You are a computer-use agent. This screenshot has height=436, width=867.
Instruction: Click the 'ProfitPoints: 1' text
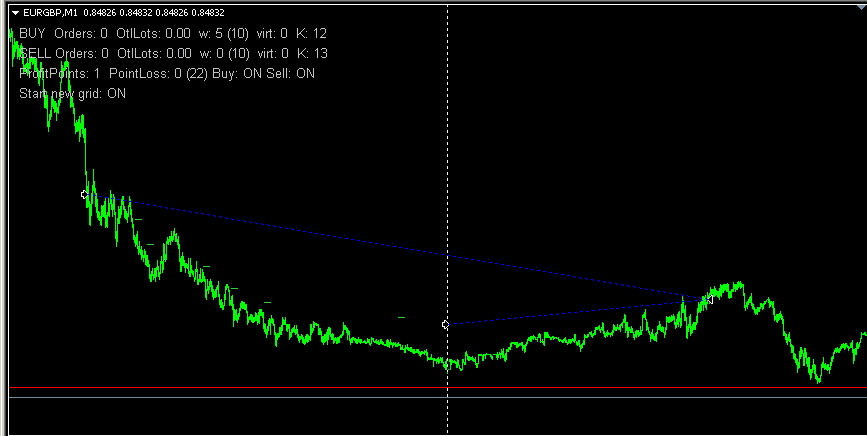[x=60, y=73]
